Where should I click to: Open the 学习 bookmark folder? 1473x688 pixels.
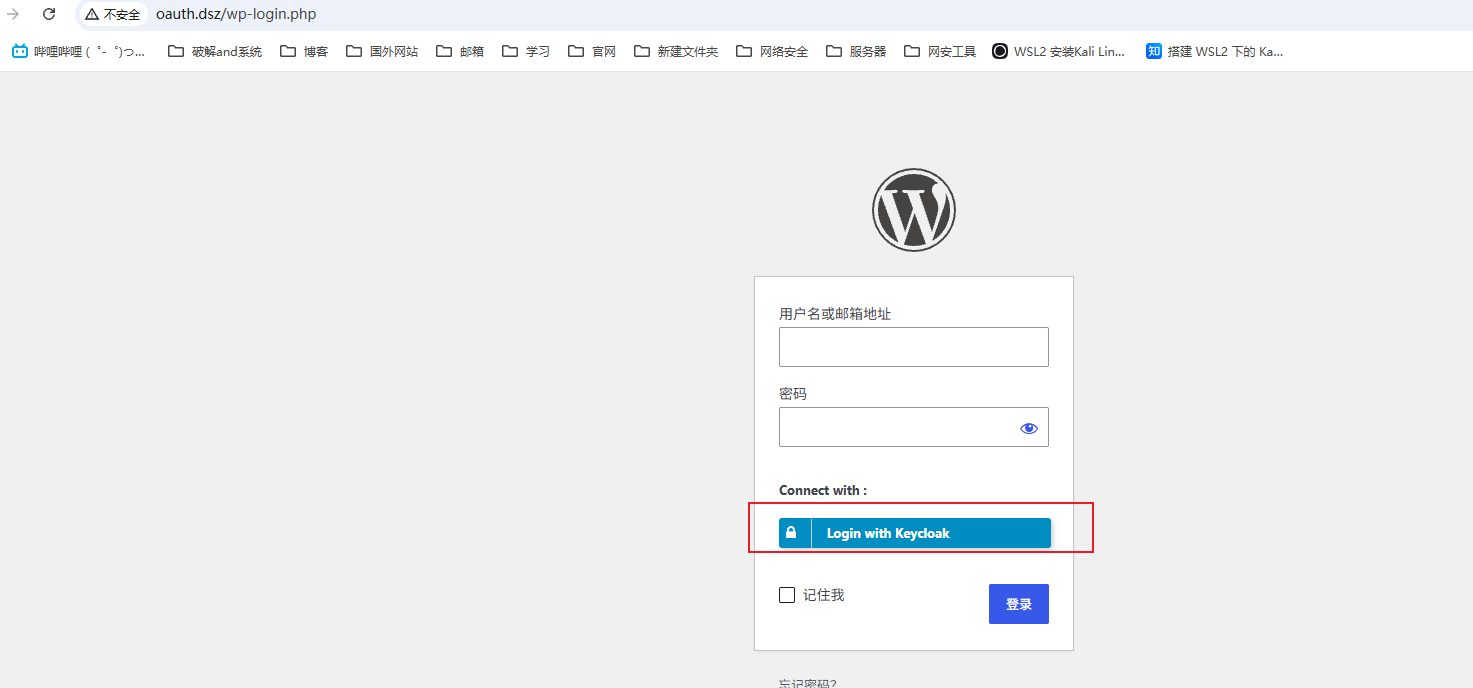click(x=526, y=51)
